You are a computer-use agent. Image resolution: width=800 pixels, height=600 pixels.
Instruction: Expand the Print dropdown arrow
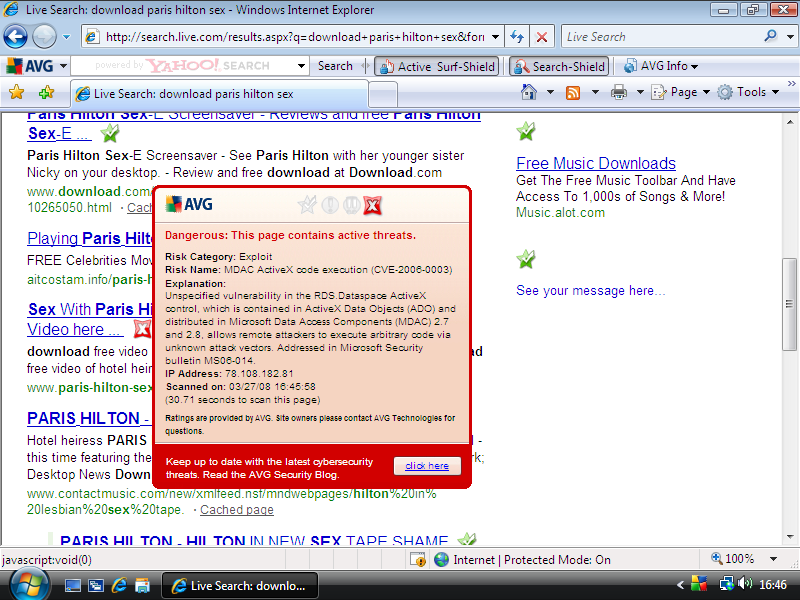point(640,92)
